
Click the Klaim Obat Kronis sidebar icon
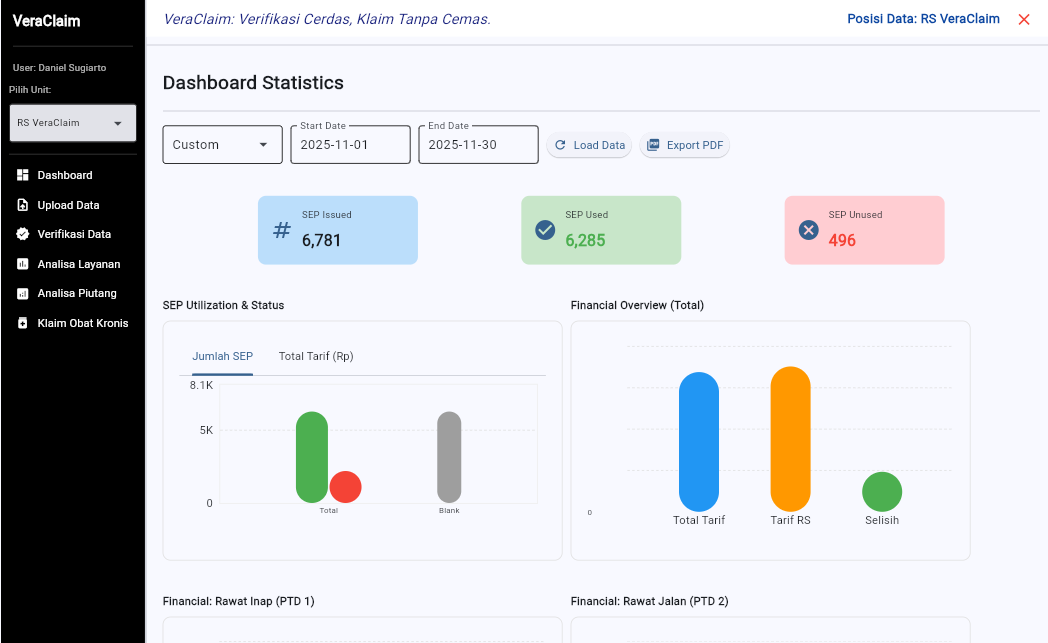pos(22,322)
